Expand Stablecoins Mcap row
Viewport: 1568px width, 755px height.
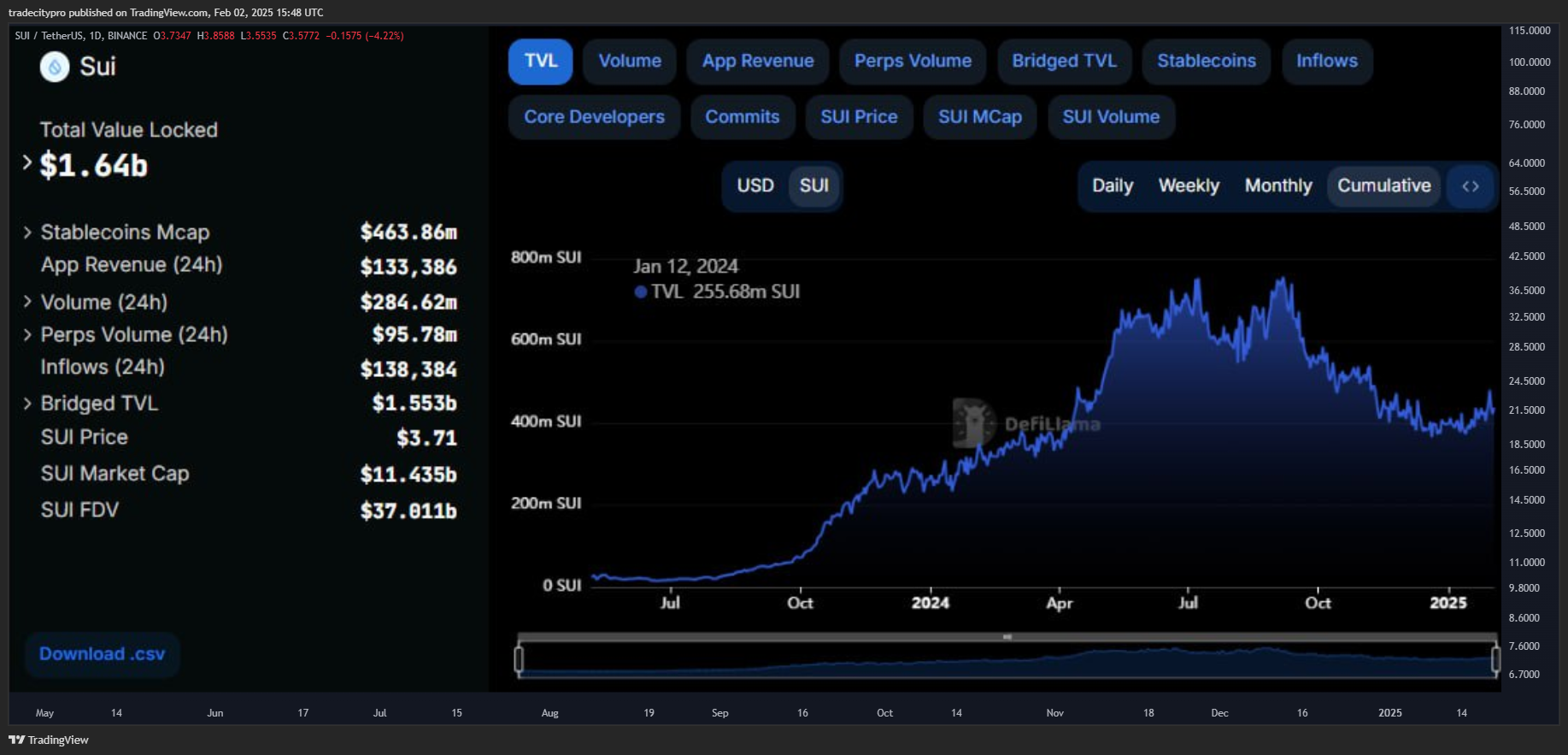(27, 233)
